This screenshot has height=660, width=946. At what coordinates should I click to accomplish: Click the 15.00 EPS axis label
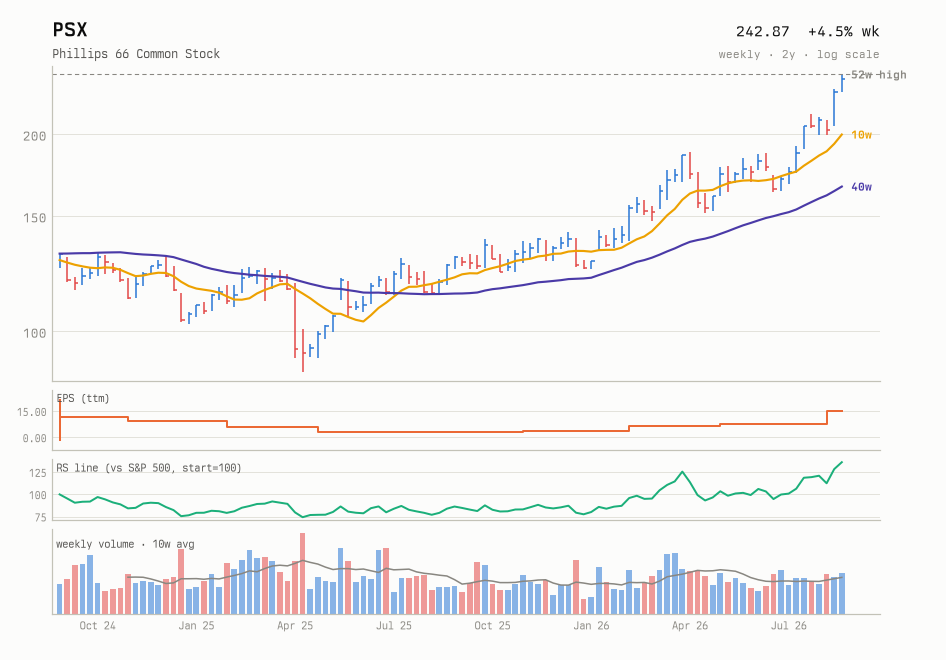[x=31, y=412]
